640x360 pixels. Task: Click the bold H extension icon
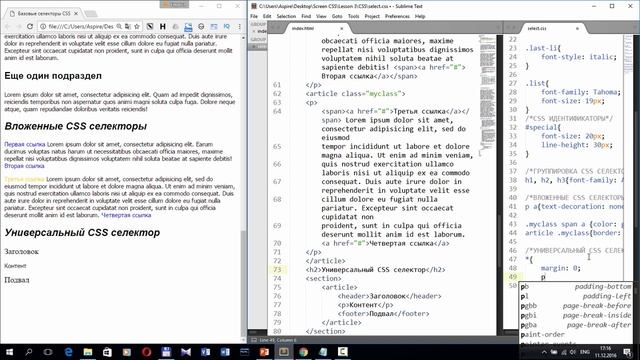162,26
